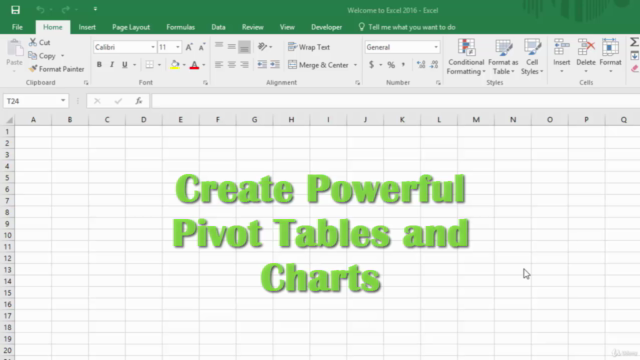Switch to the Formulas tab
The height and width of the screenshot is (360, 640).
tap(180, 27)
